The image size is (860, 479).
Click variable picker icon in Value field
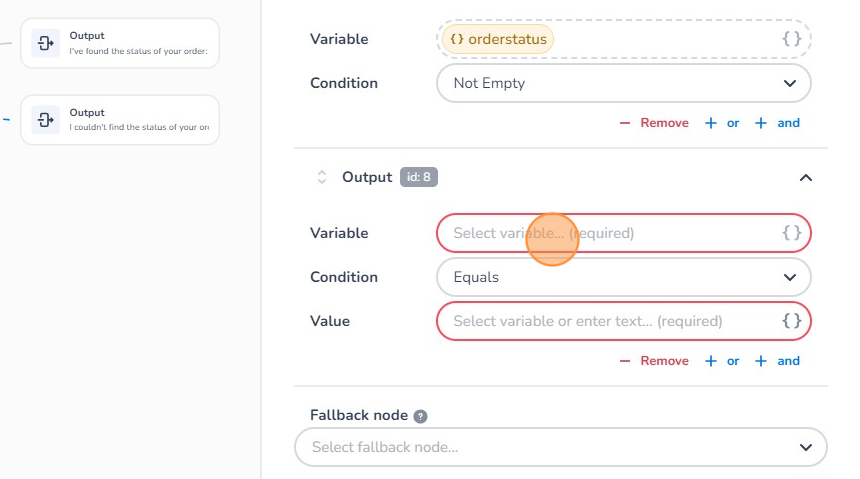(x=791, y=321)
